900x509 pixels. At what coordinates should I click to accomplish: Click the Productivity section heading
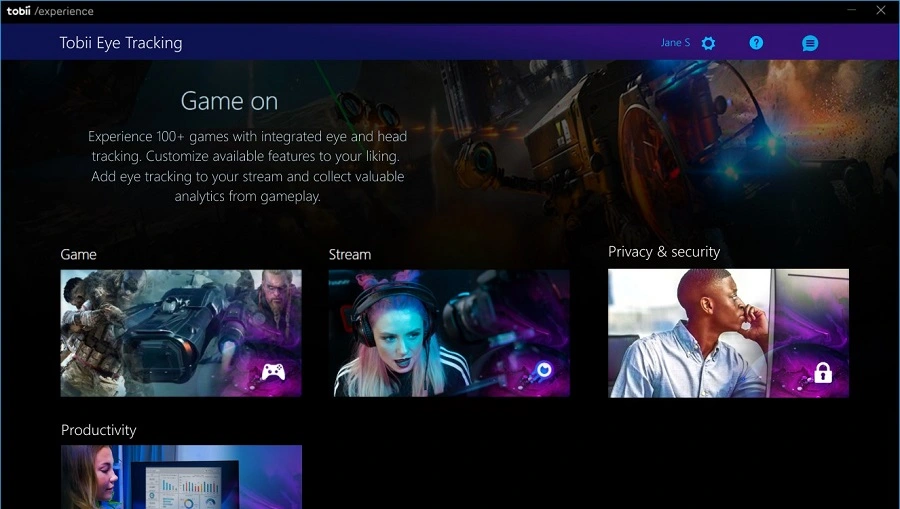point(99,430)
